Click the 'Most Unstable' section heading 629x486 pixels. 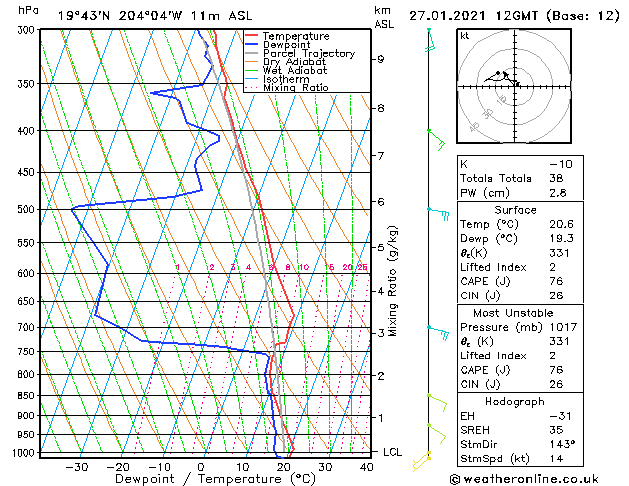click(513, 313)
